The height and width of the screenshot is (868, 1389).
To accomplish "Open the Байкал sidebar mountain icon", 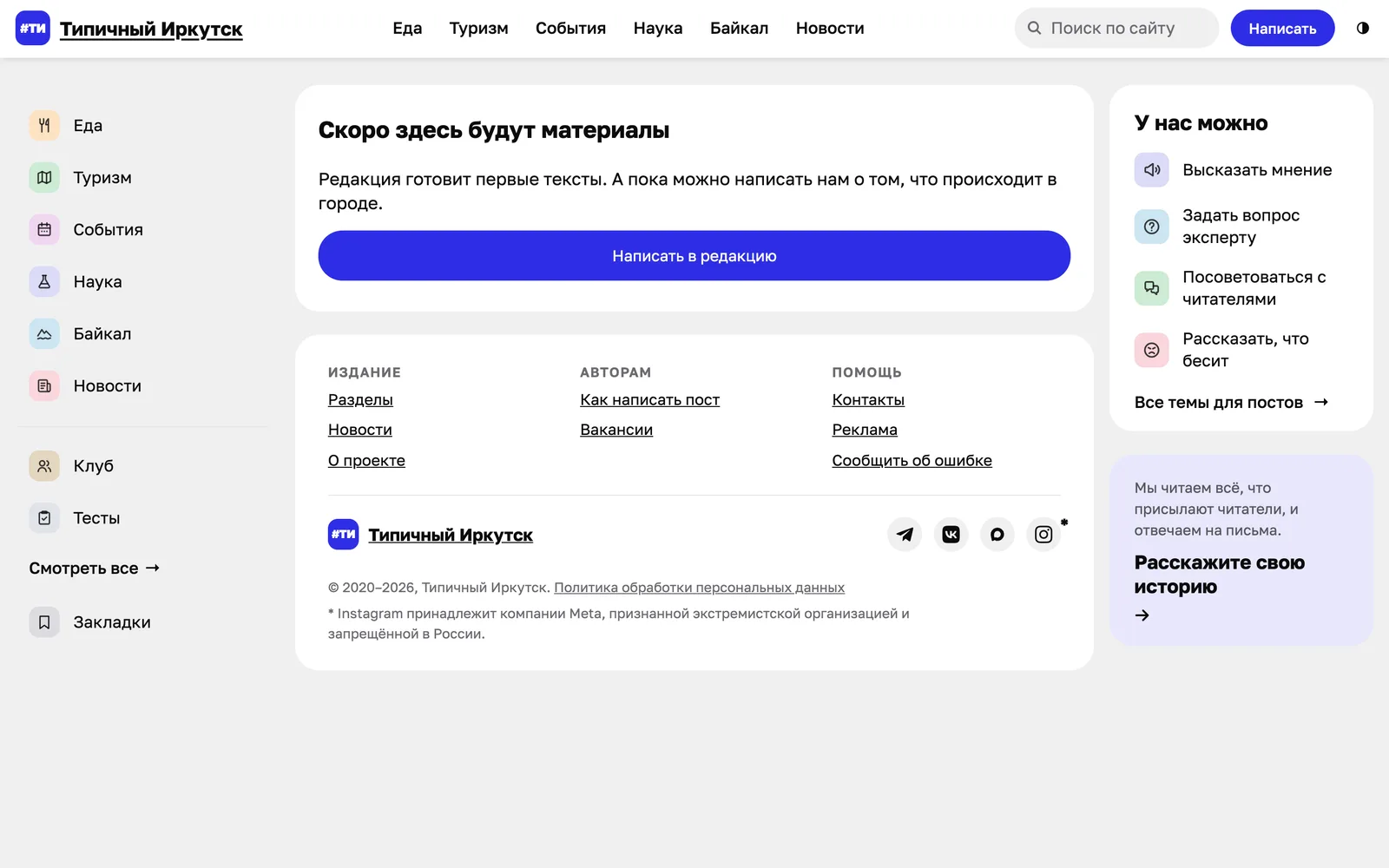I will pos(44,333).
